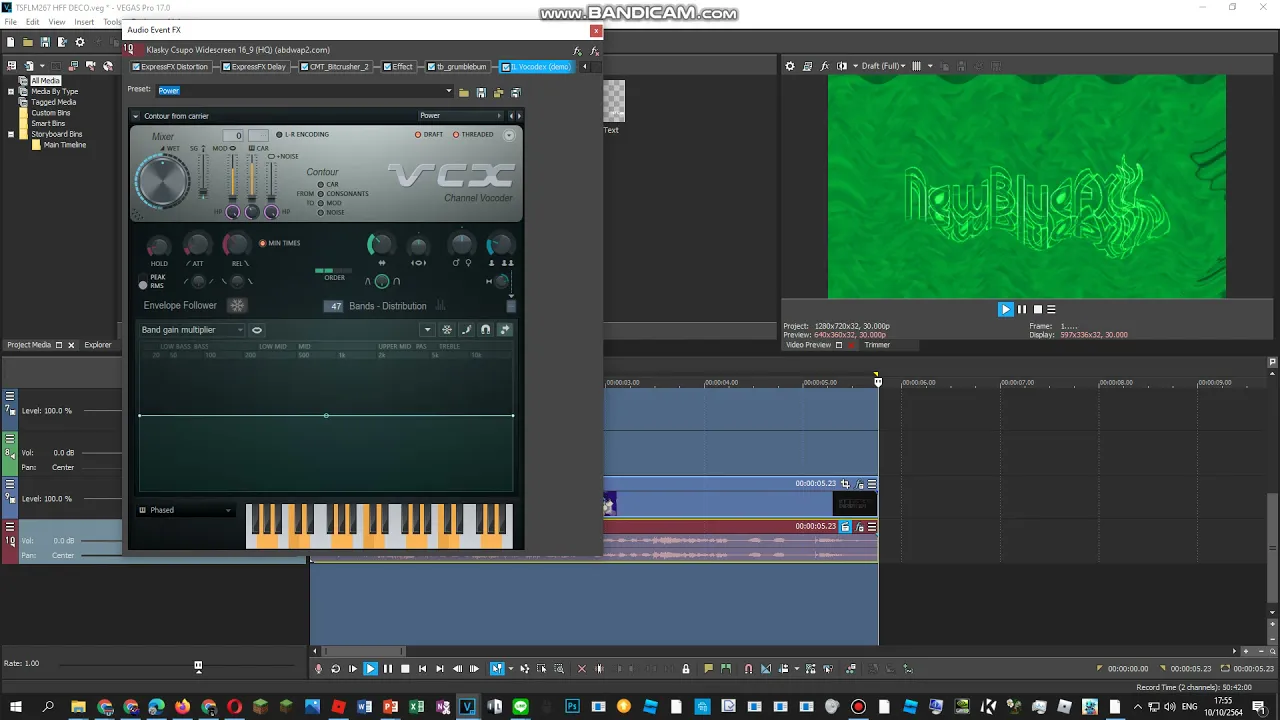Click the Firefox icon on the taskbar
1280x720 pixels.
(182, 707)
